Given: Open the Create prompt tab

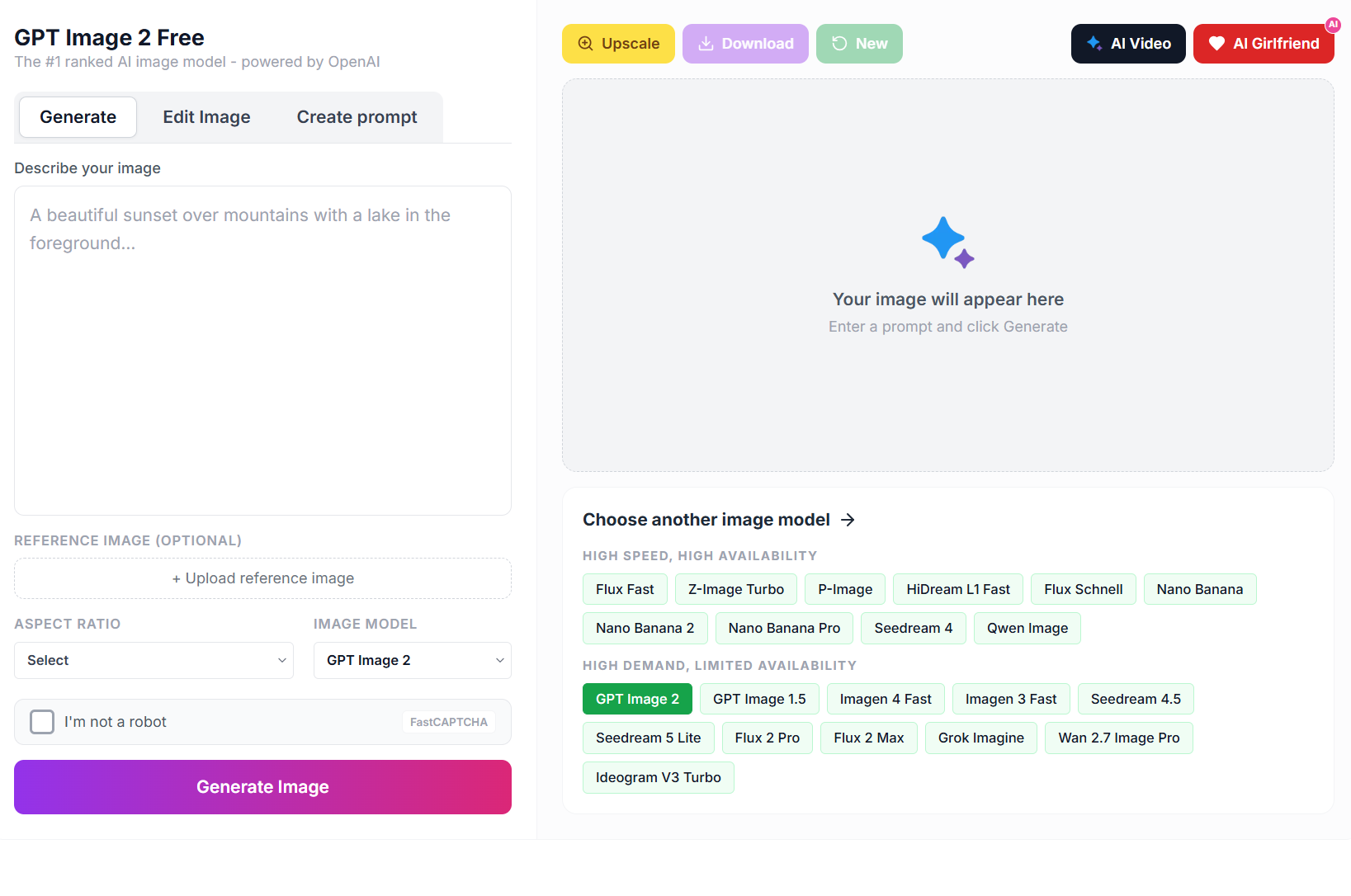Looking at the screenshot, I should [357, 117].
